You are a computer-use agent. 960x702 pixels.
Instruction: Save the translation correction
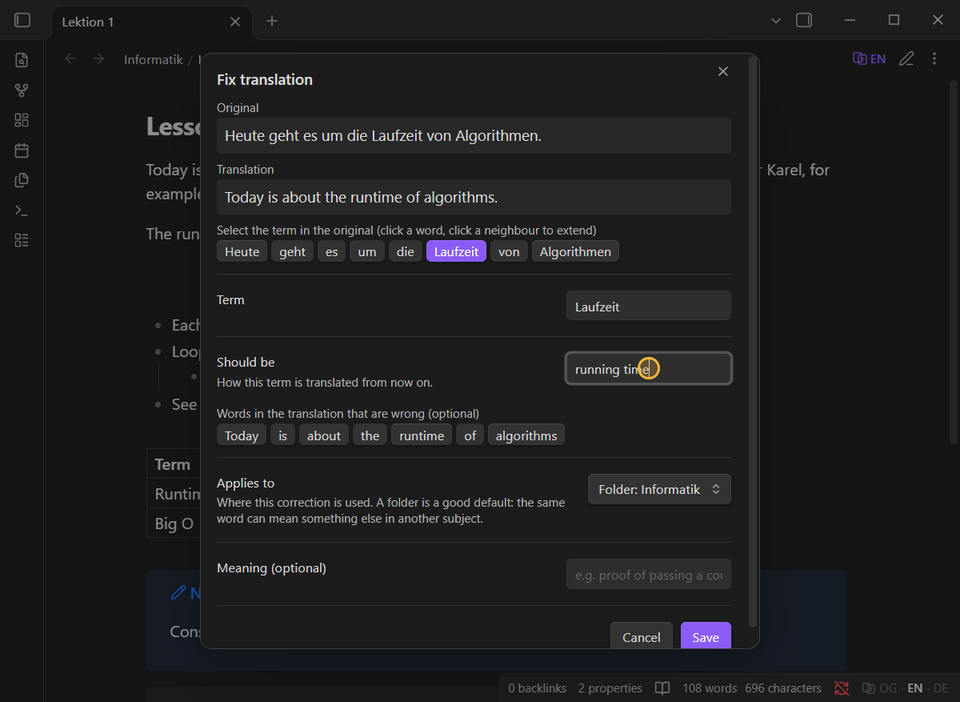(705, 636)
